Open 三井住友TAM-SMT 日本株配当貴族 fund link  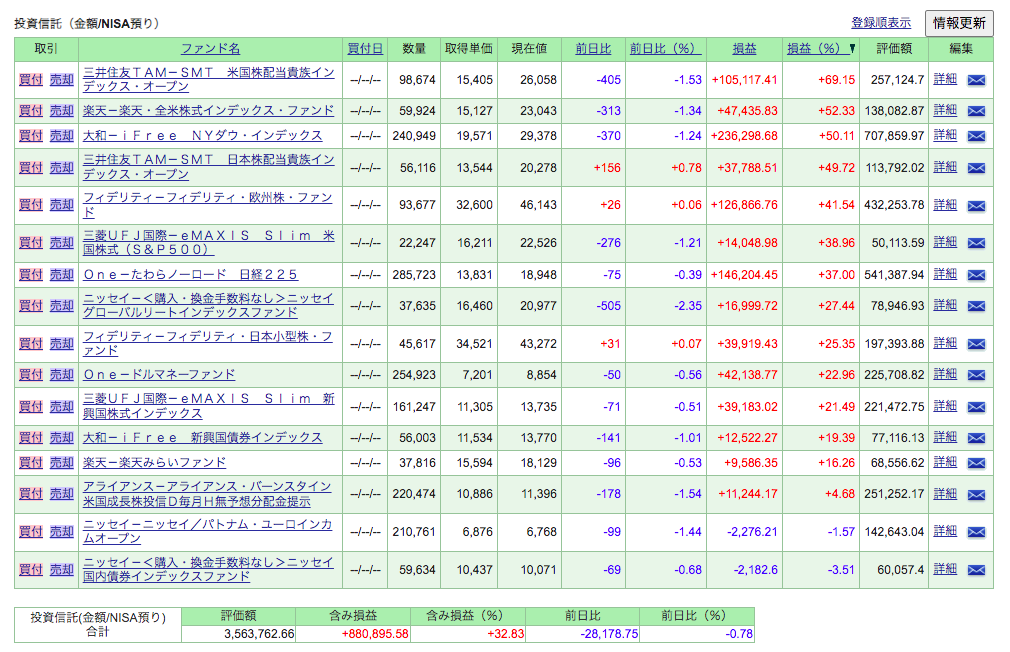coord(209,167)
